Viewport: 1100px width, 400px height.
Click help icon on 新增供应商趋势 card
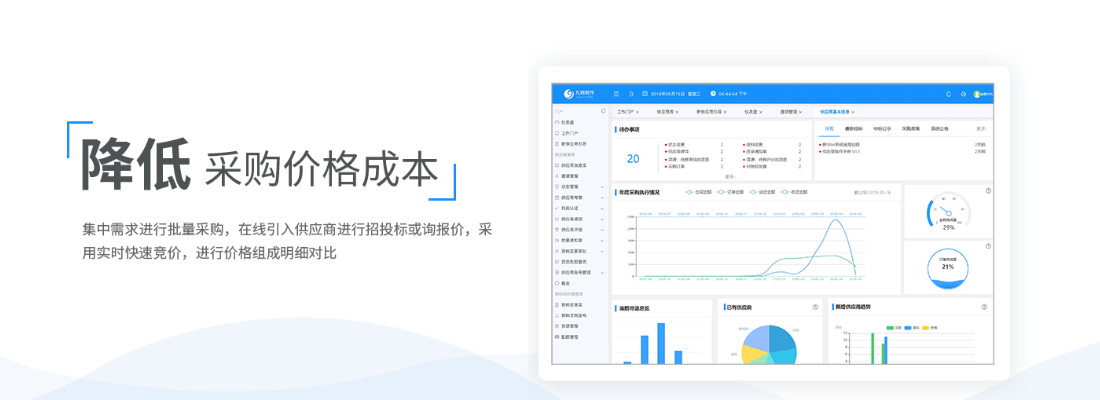click(984, 307)
